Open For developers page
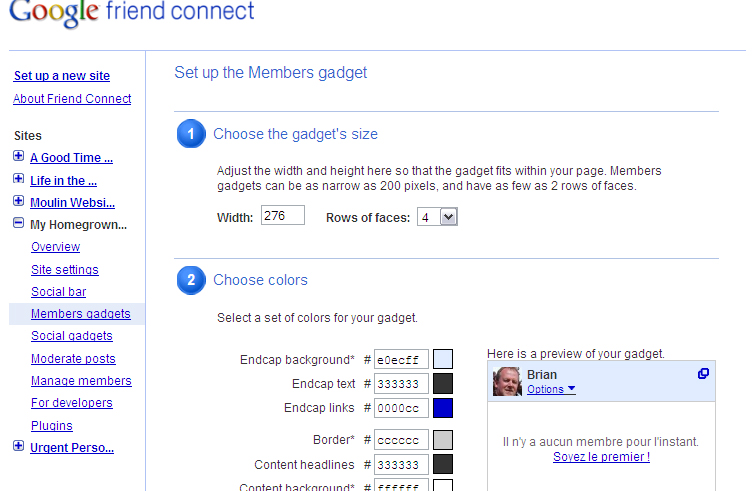754x491 pixels. tap(72, 403)
